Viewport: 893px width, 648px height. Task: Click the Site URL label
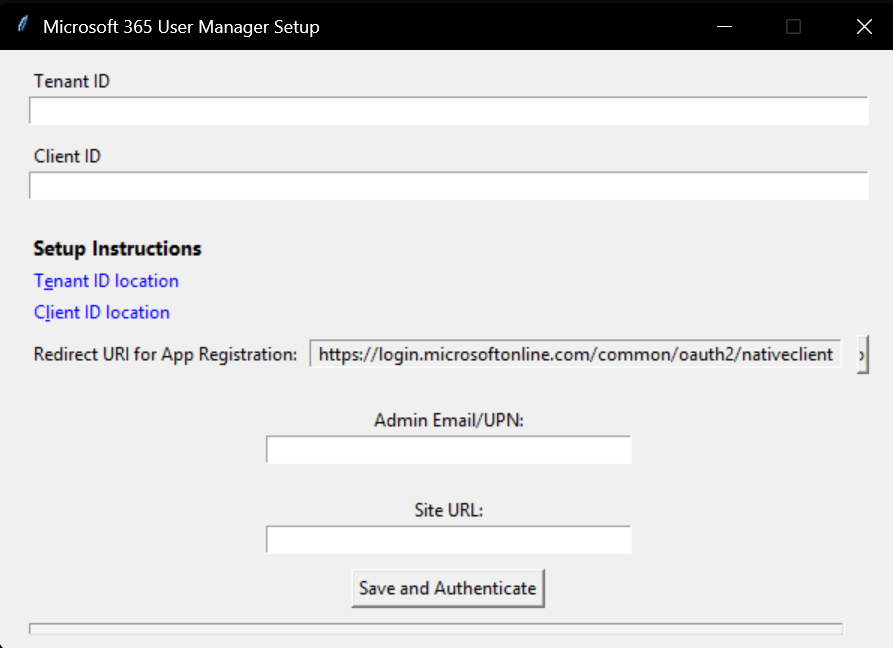point(449,510)
